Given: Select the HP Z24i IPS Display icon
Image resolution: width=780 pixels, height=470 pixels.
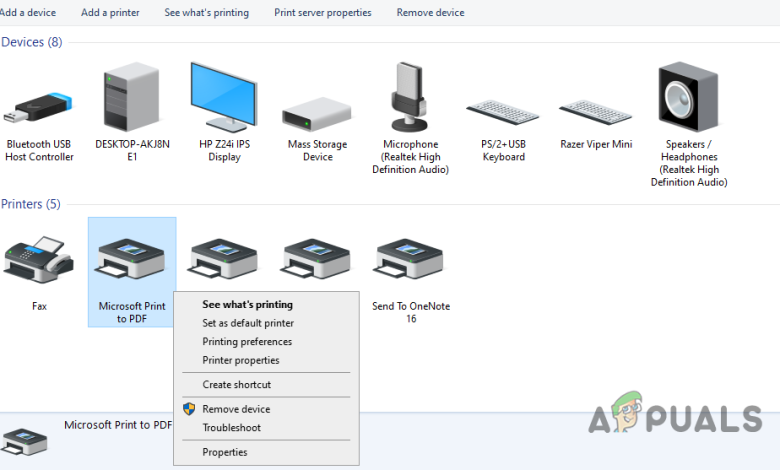Looking at the screenshot, I should pyautogui.click(x=224, y=97).
